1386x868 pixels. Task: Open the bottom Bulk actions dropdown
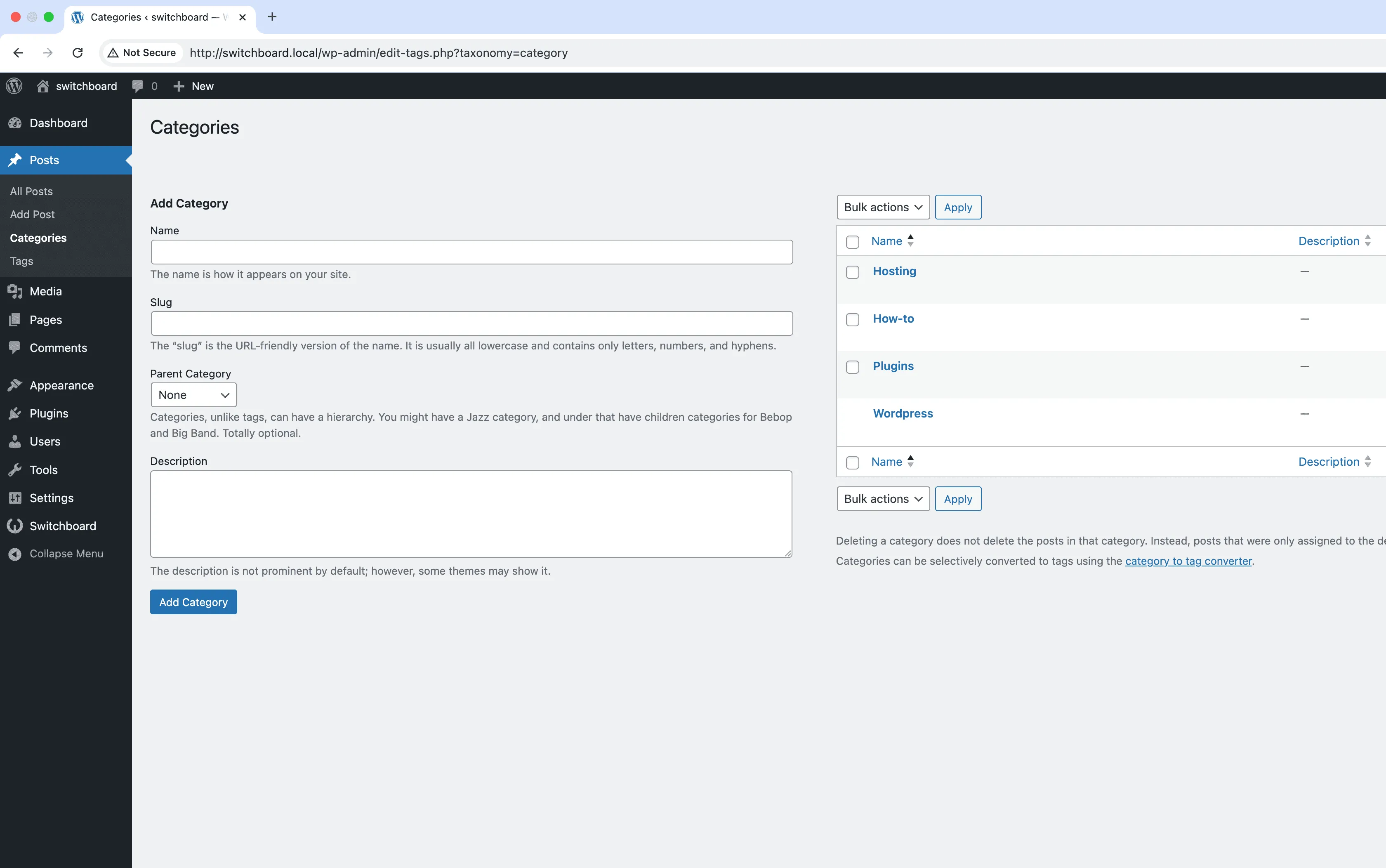pos(882,498)
